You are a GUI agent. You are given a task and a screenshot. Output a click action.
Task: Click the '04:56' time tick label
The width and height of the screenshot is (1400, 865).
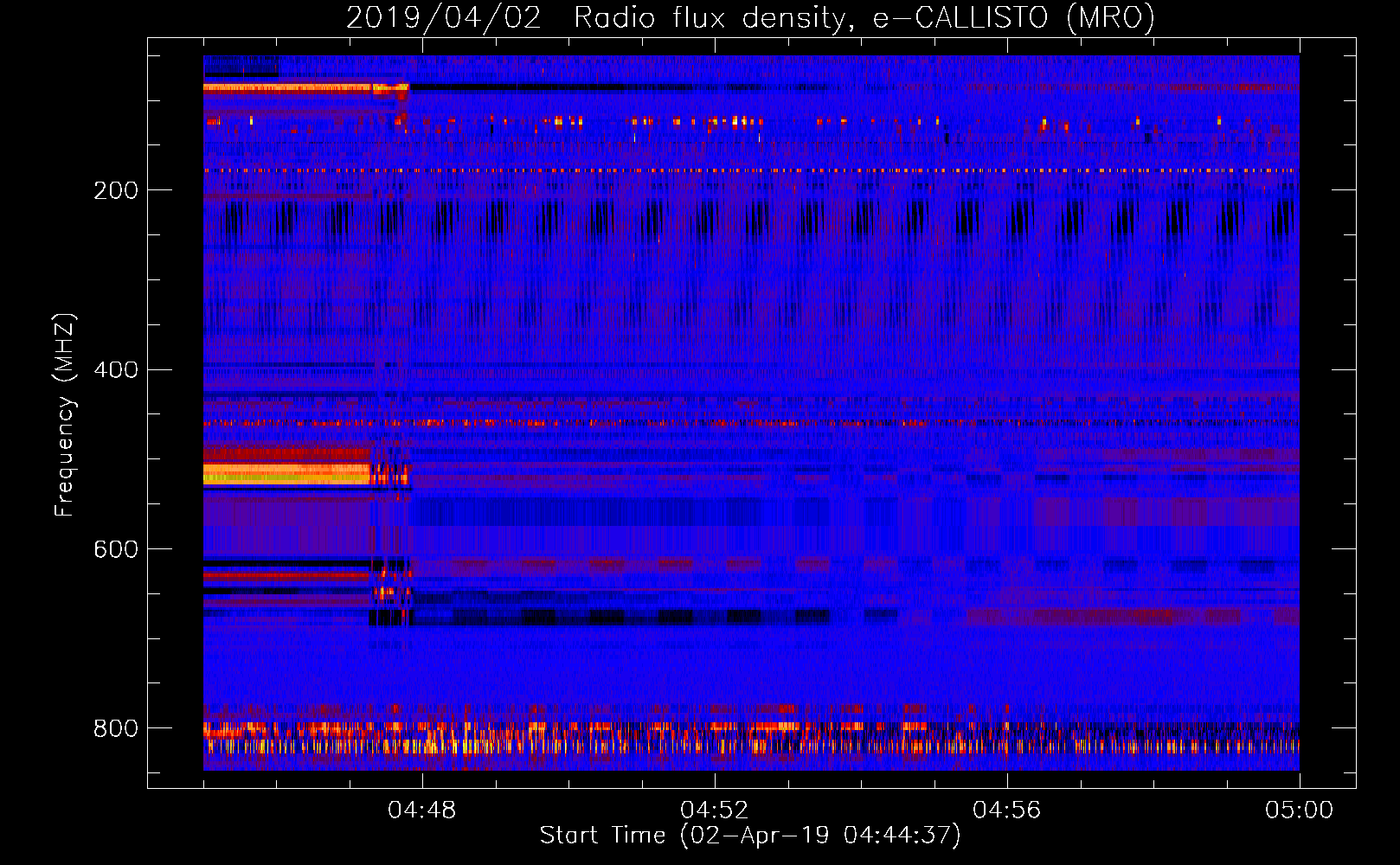pyautogui.click(x=1007, y=811)
